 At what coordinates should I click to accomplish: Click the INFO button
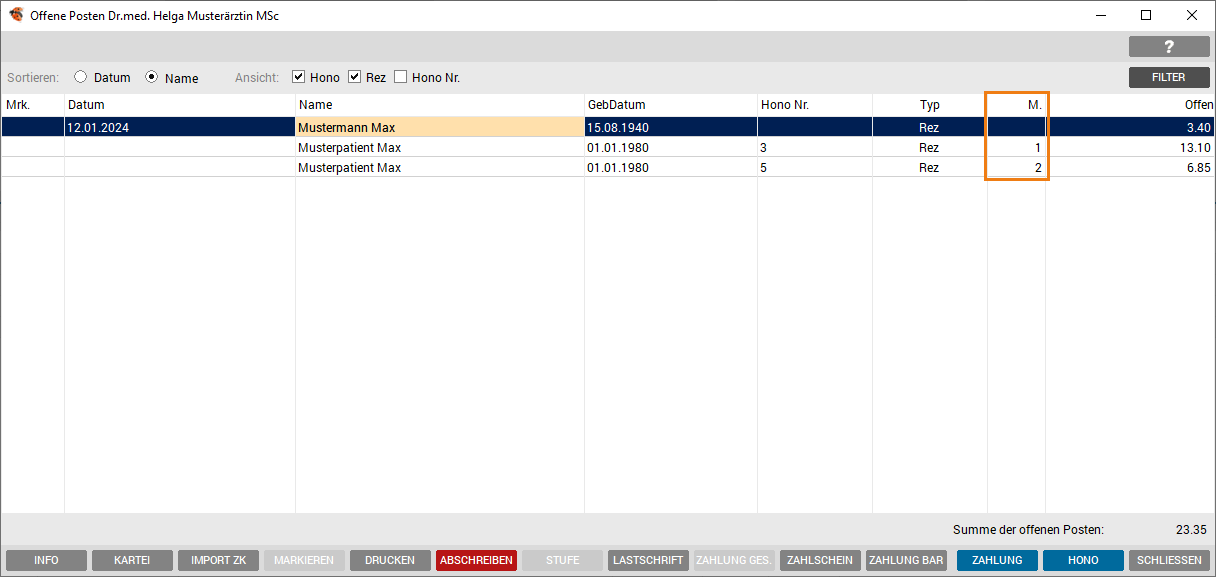coord(46,561)
